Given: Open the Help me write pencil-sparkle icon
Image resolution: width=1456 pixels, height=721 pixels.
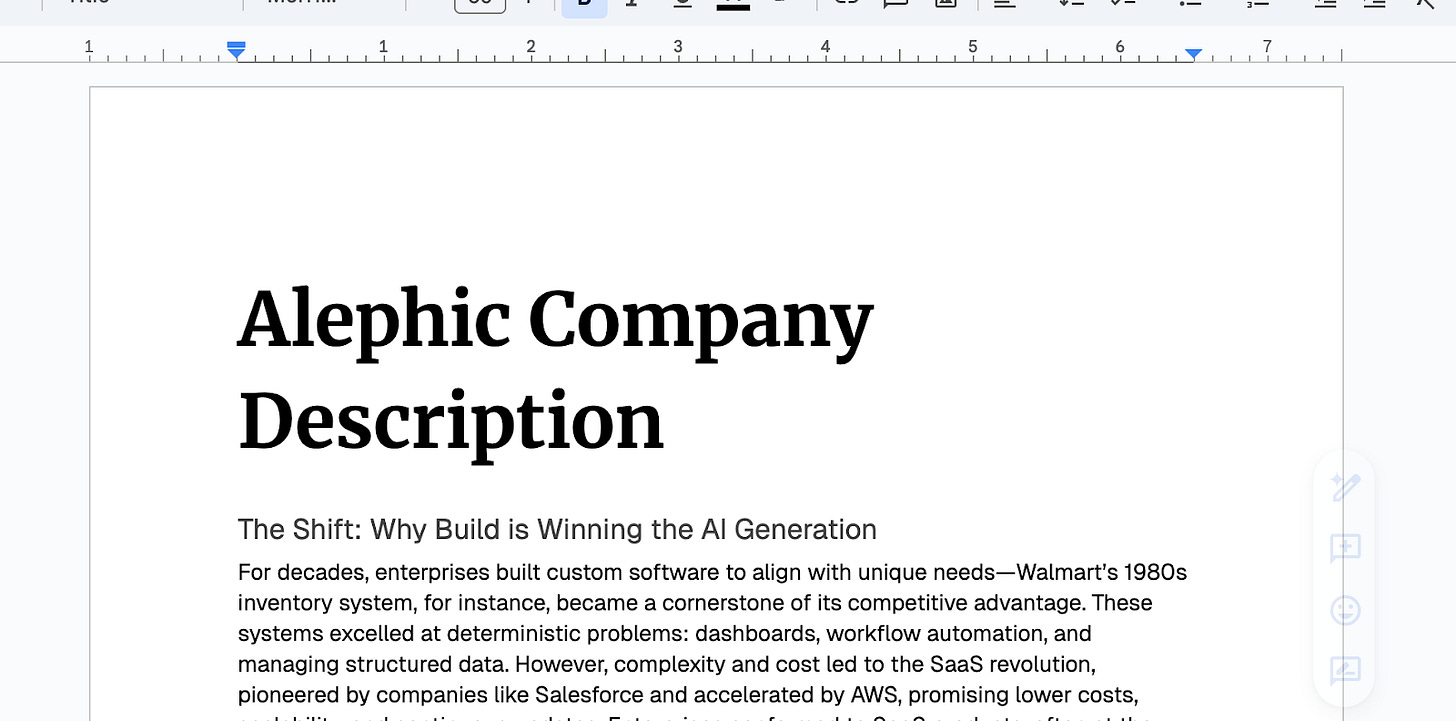Looking at the screenshot, I should pyautogui.click(x=1345, y=488).
